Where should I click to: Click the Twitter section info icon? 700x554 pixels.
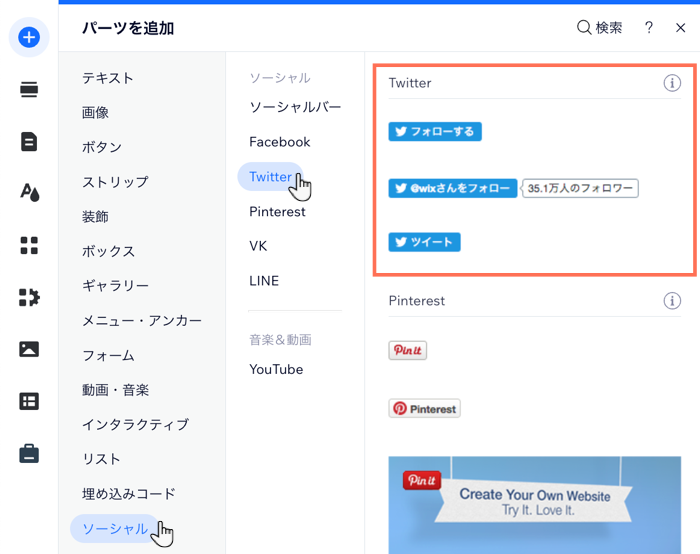(672, 83)
